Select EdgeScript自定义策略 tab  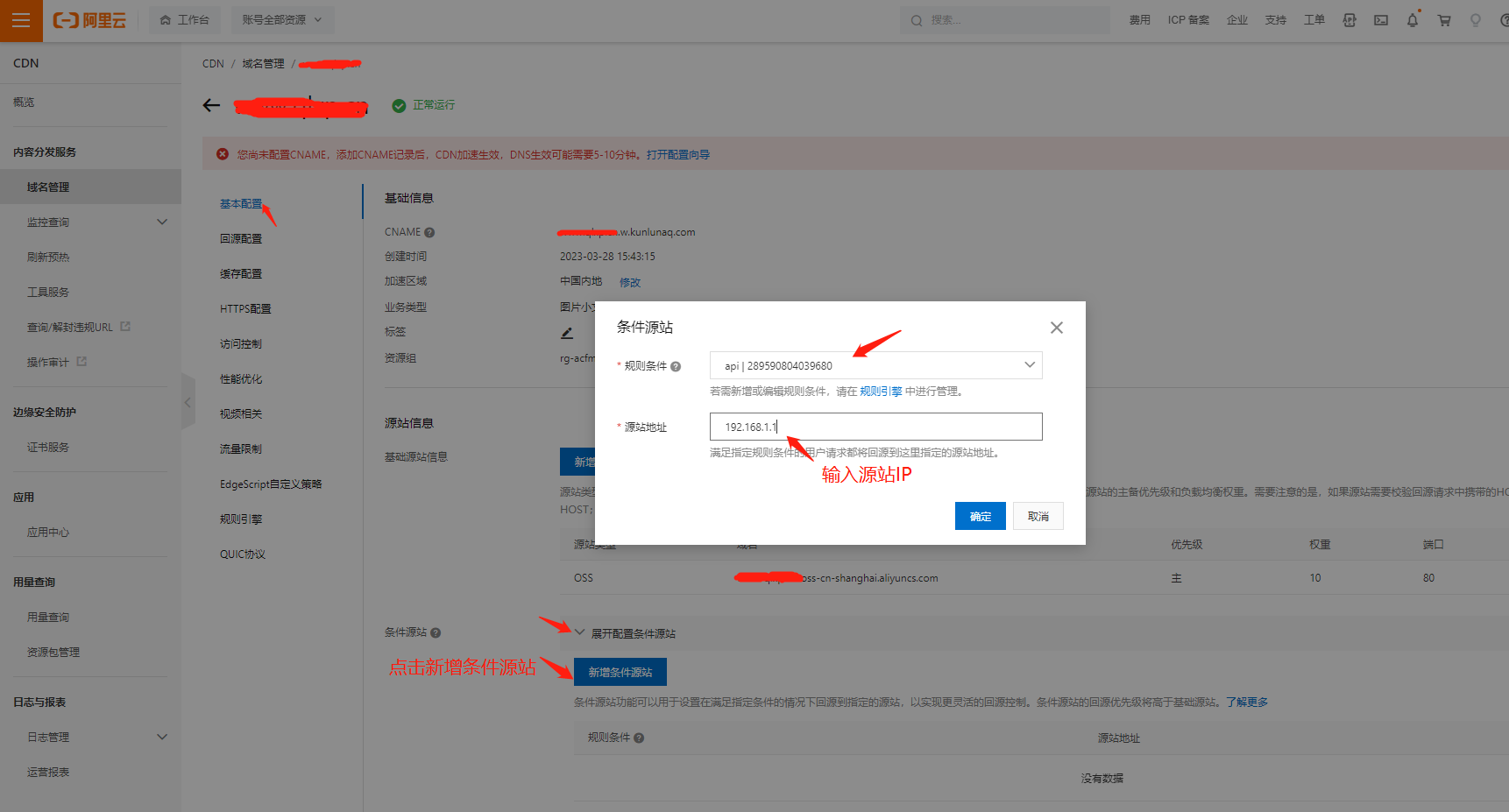coord(271,484)
